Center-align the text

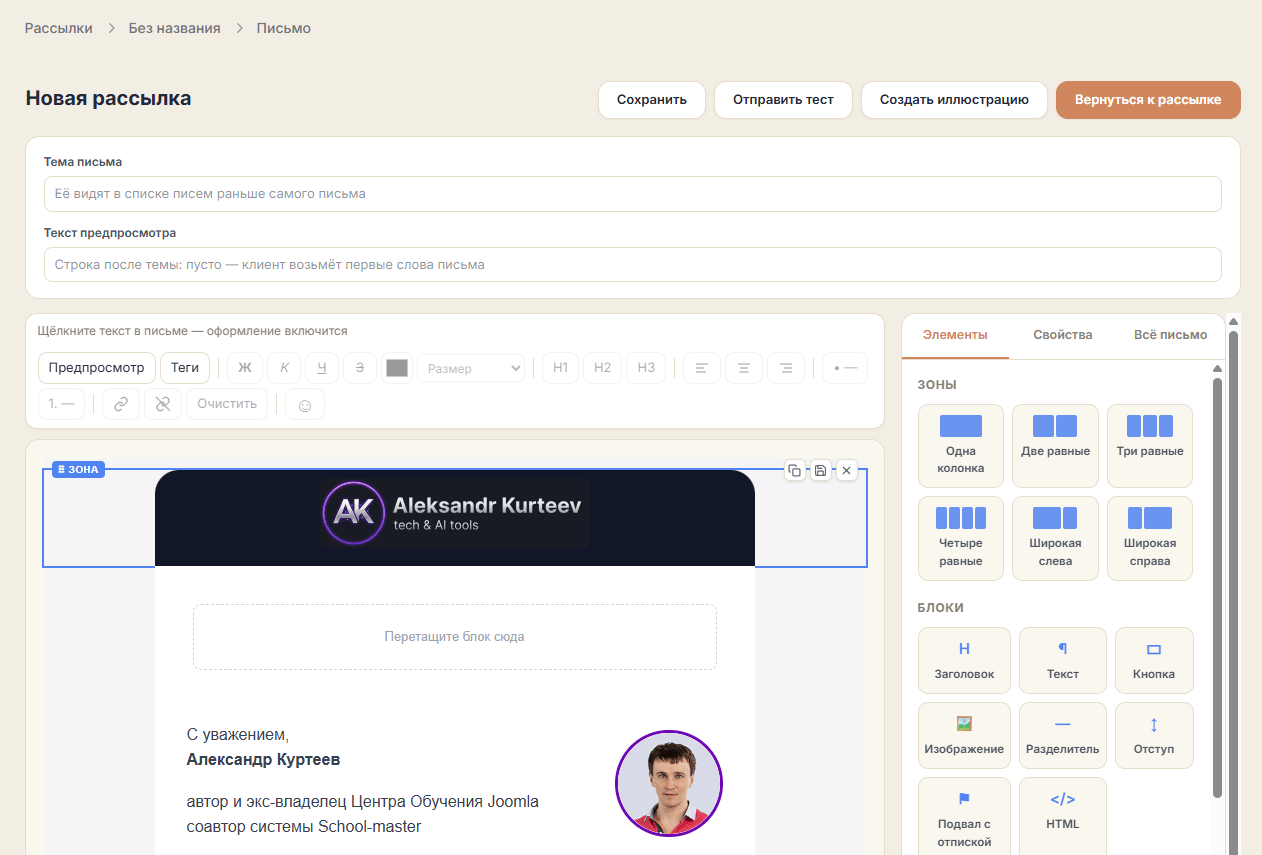744,368
